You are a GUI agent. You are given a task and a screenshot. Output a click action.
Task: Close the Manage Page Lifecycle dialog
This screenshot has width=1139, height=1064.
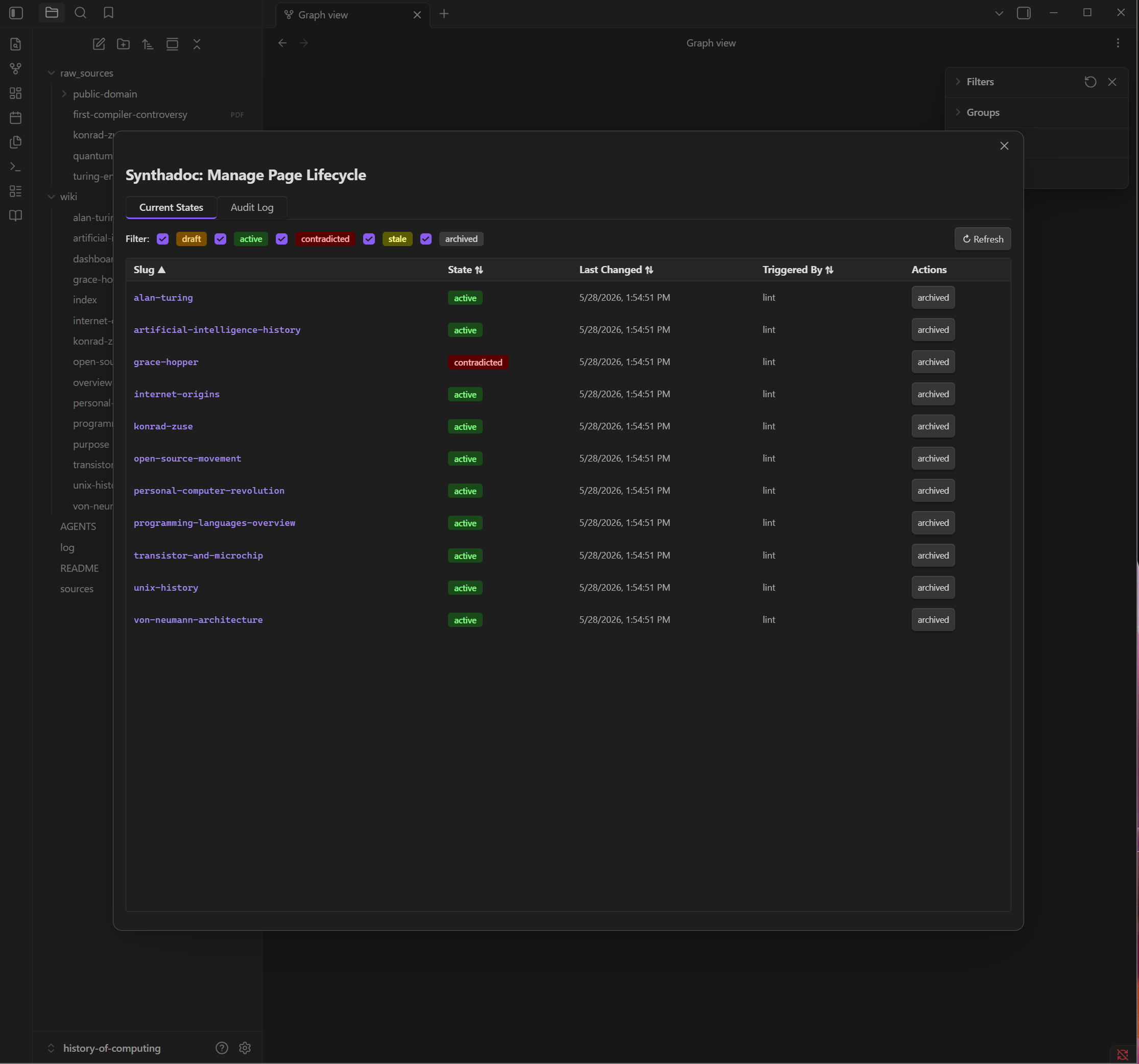point(1004,146)
